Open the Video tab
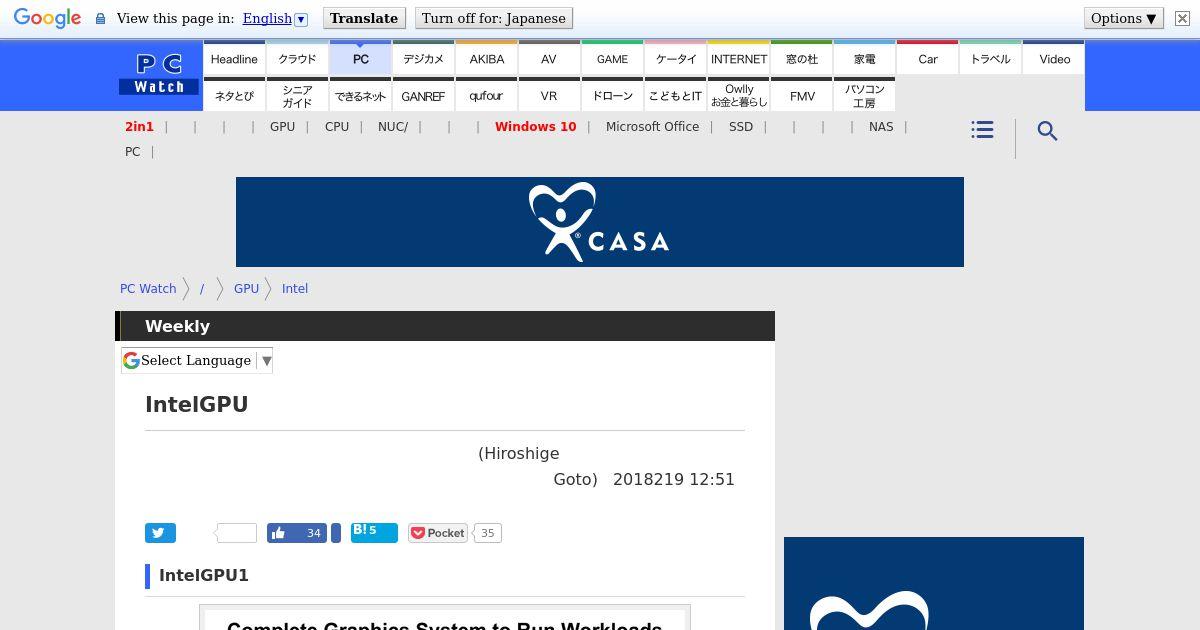The height and width of the screenshot is (630, 1200). click(x=1054, y=58)
